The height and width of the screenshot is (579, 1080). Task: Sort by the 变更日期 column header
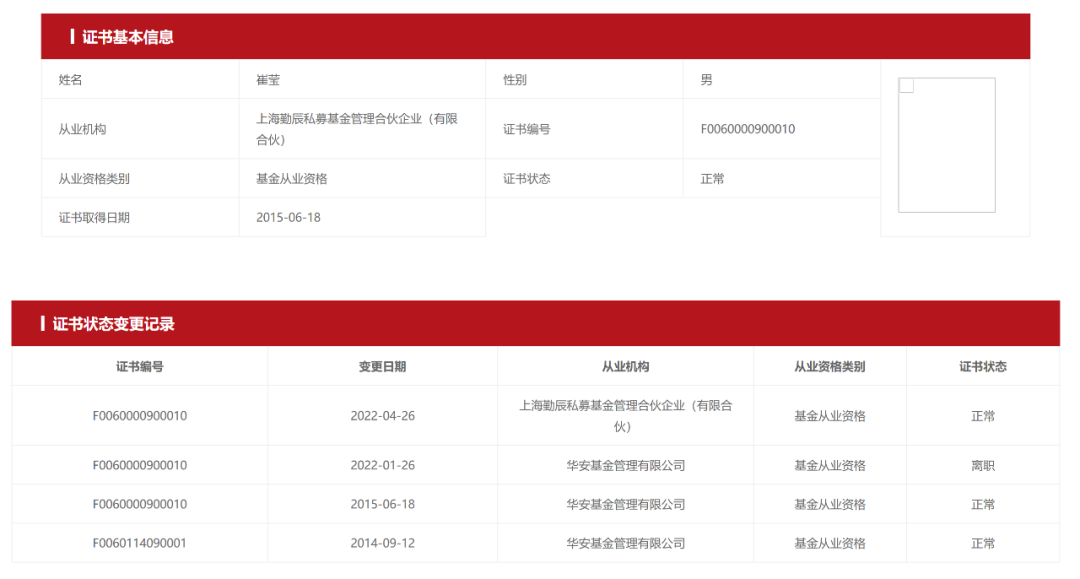pos(382,367)
